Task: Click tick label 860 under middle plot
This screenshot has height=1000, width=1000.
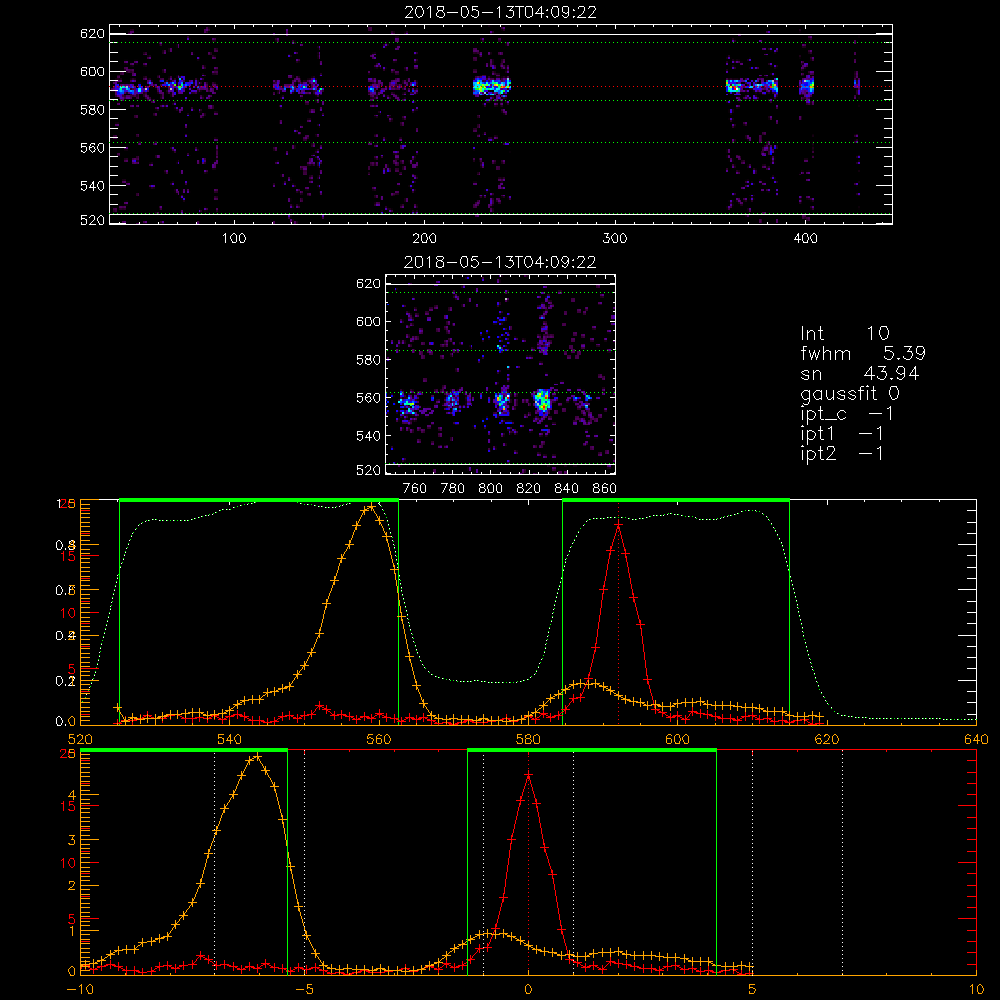Action: [605, 489]
